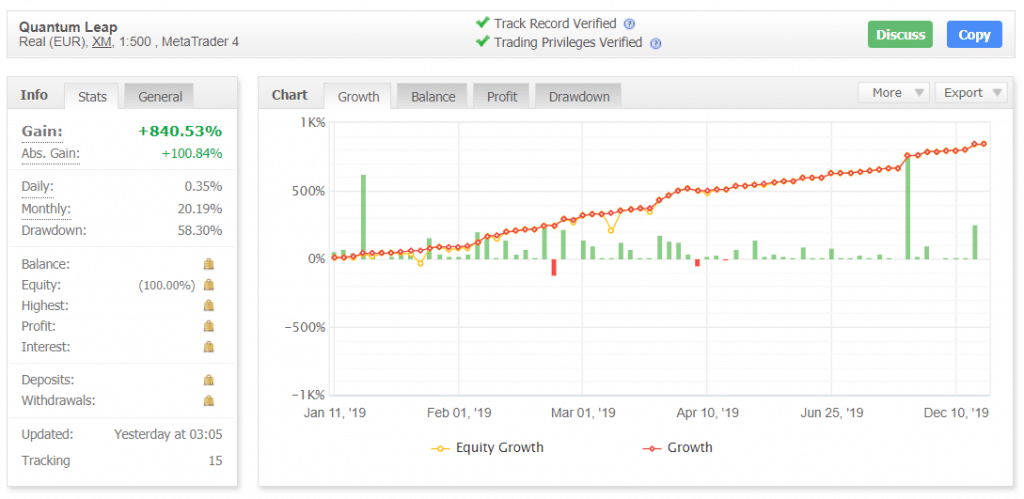Click the lock icon beside Deposits

click(209, 380)
